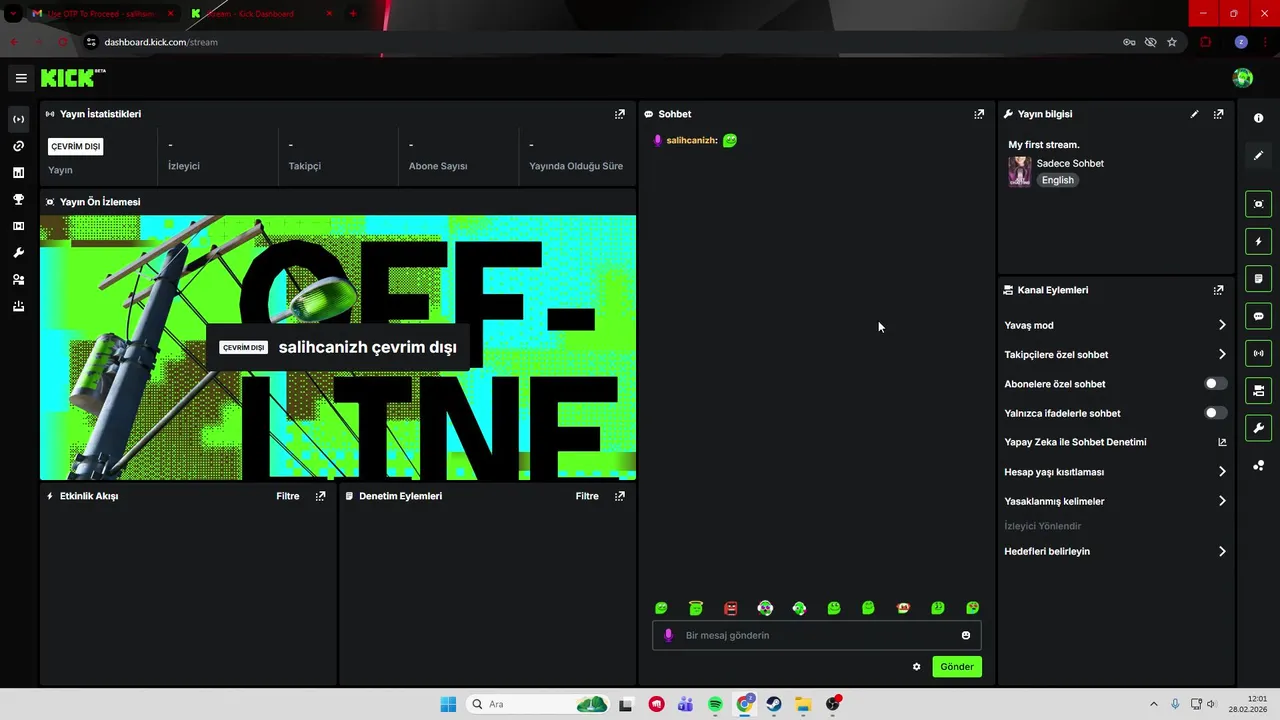Edit stream info with the pencil icon

coord(1194,114)
